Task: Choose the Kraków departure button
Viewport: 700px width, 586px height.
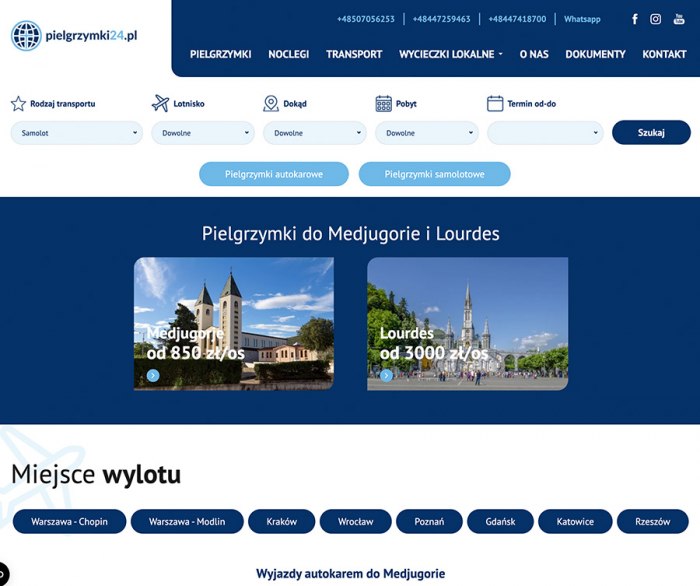Action: [x=282, y=521]
